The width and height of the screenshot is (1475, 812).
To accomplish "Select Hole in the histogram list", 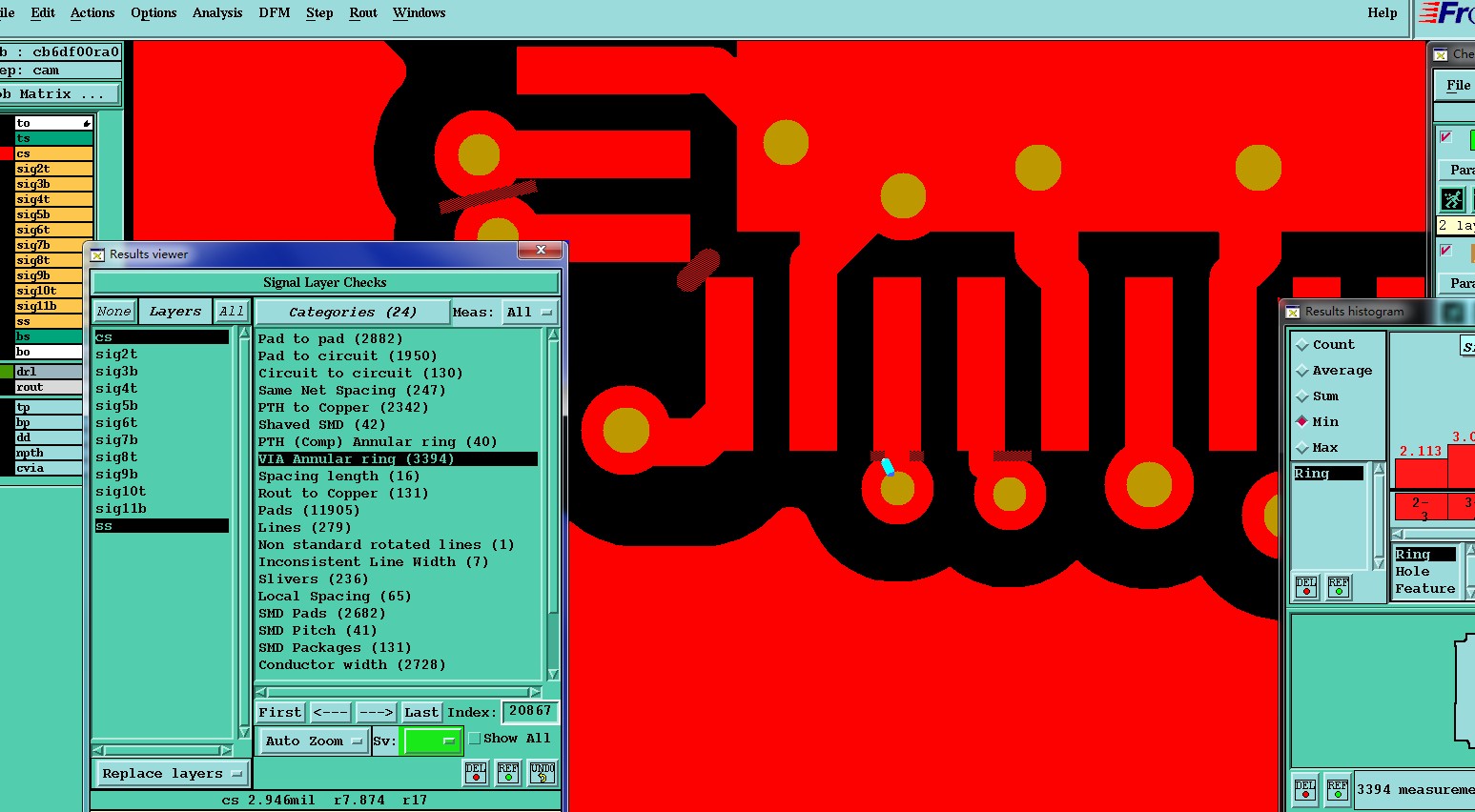I will point(1412,572).
